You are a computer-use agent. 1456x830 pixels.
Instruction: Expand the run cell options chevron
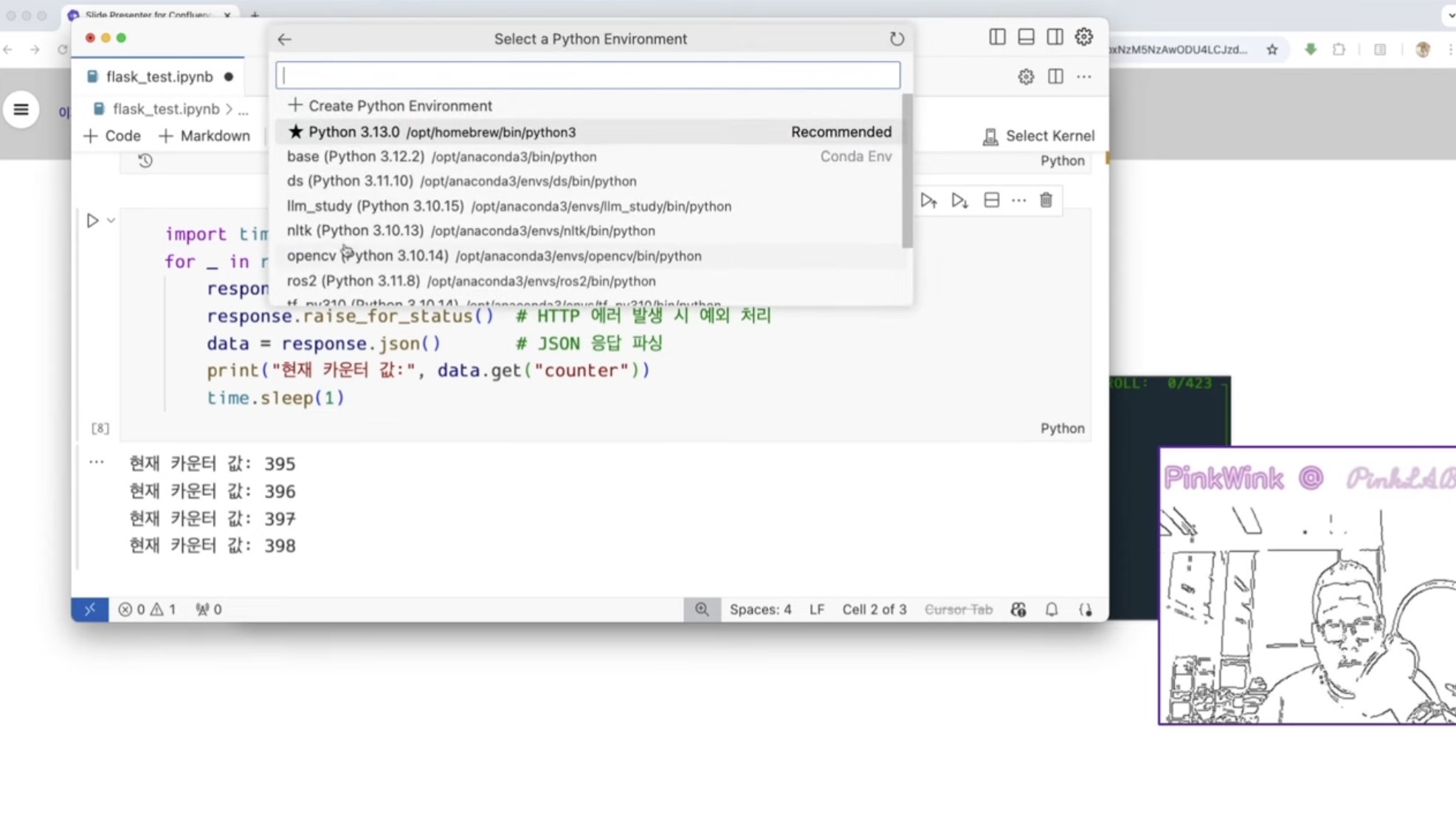111,221
